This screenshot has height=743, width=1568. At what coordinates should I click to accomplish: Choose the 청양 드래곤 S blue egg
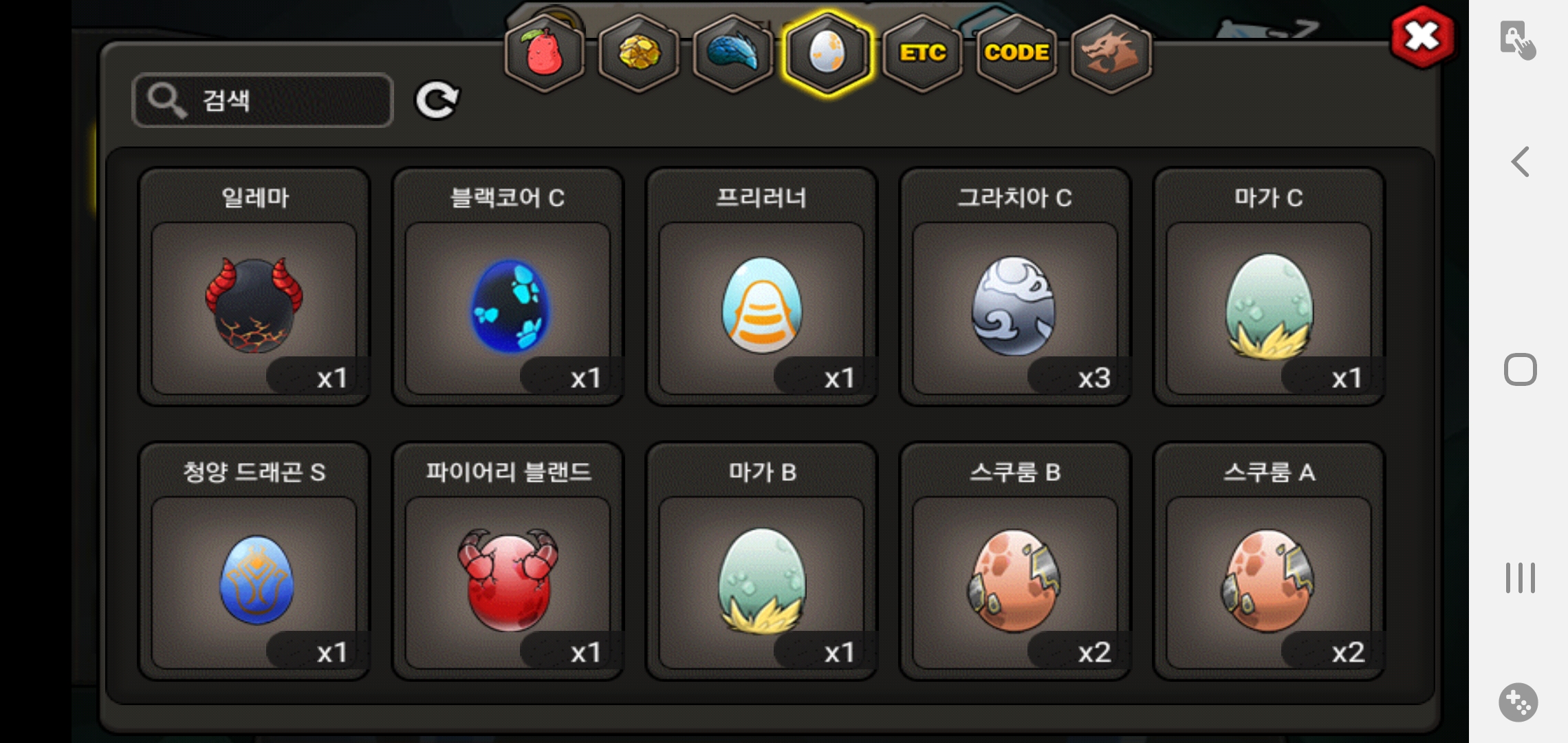[x=254, y=561]
